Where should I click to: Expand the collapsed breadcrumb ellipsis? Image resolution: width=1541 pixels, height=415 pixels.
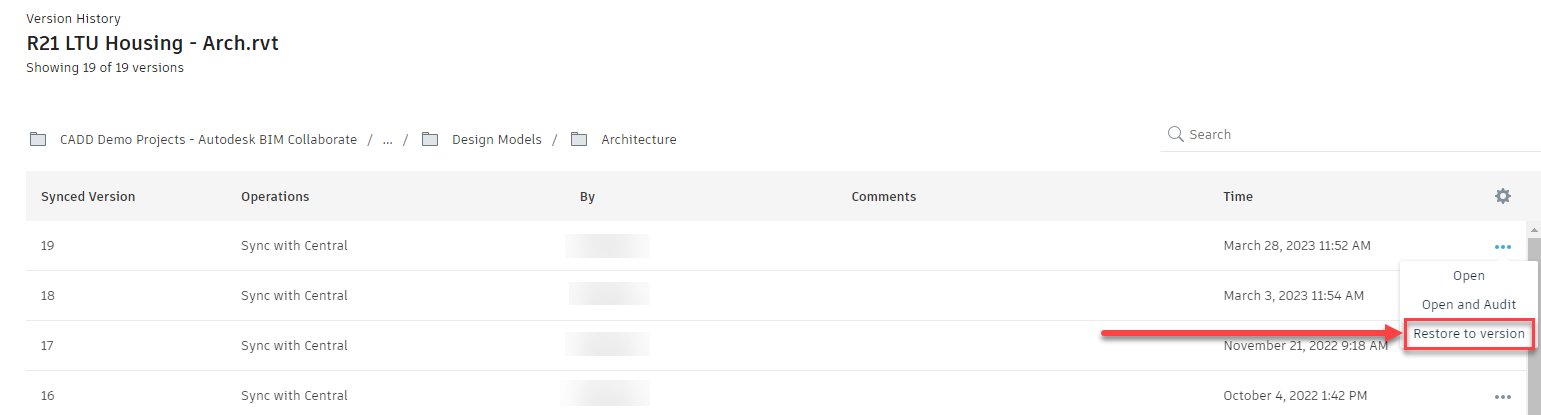click(x=387, y=140)
